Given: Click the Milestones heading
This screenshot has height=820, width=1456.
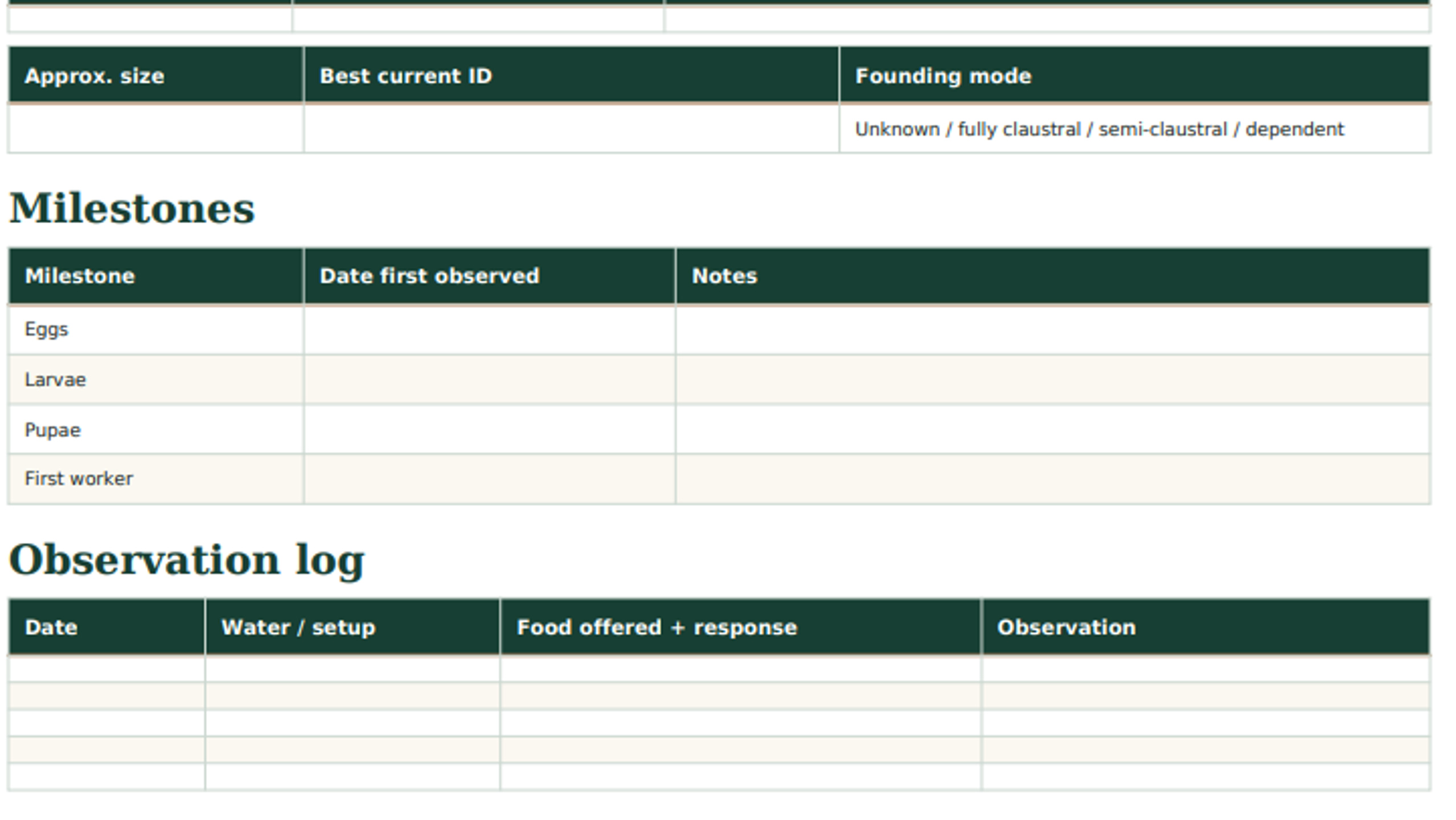Looking at the screenshot, I should 132,208.
